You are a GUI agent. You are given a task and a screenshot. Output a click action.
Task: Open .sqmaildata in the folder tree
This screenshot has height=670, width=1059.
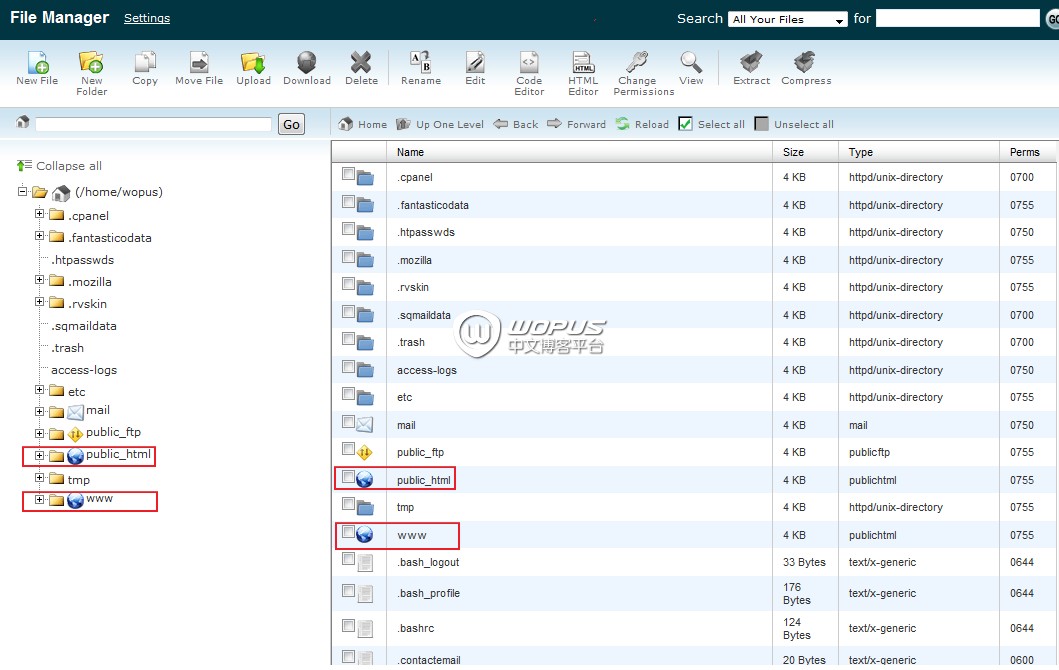(84, 326)
